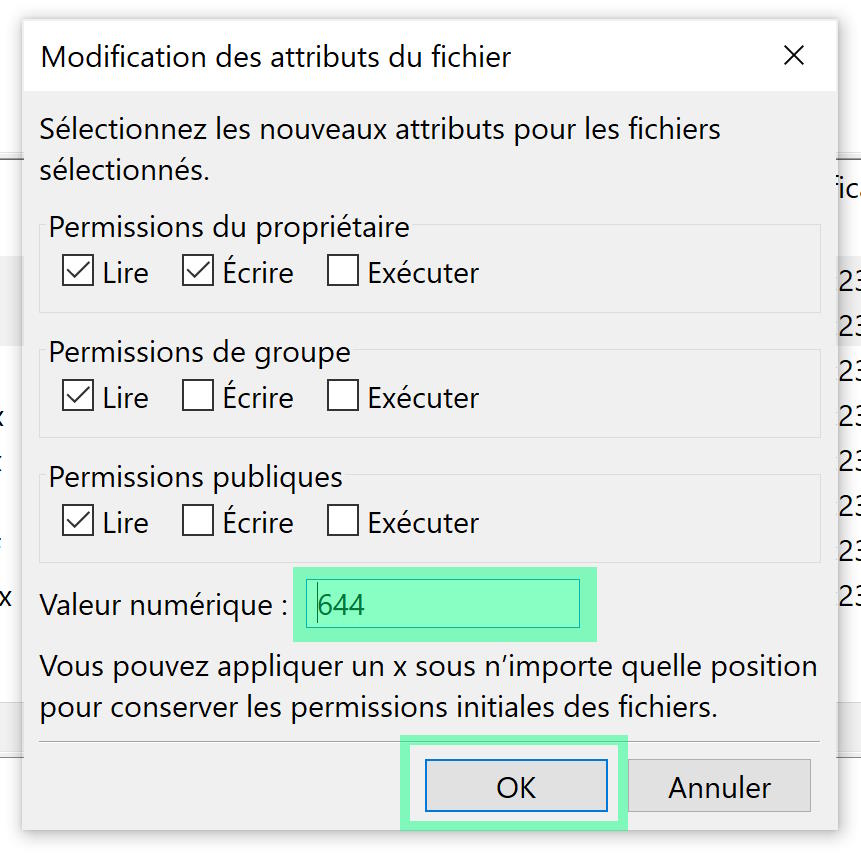861x854 pixels.
Task: Uncheck the public Lire checkbox
Action: [x=78, y=522]
